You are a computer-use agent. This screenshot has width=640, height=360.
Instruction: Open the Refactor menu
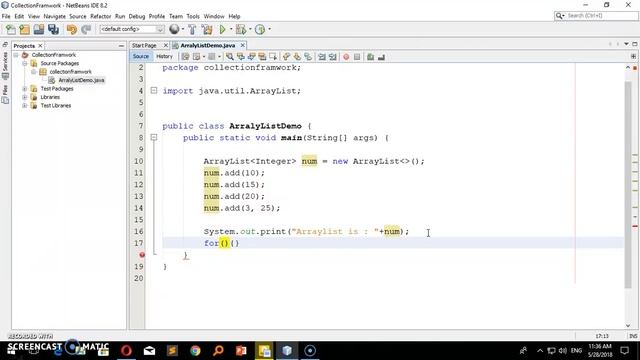[100, 16]
